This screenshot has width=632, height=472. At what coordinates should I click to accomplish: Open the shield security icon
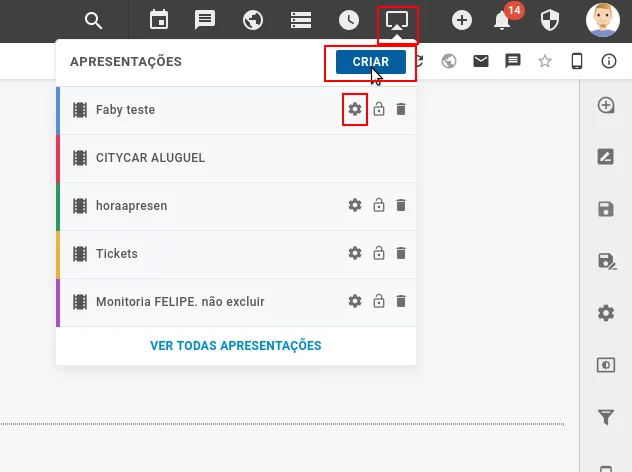550,20
